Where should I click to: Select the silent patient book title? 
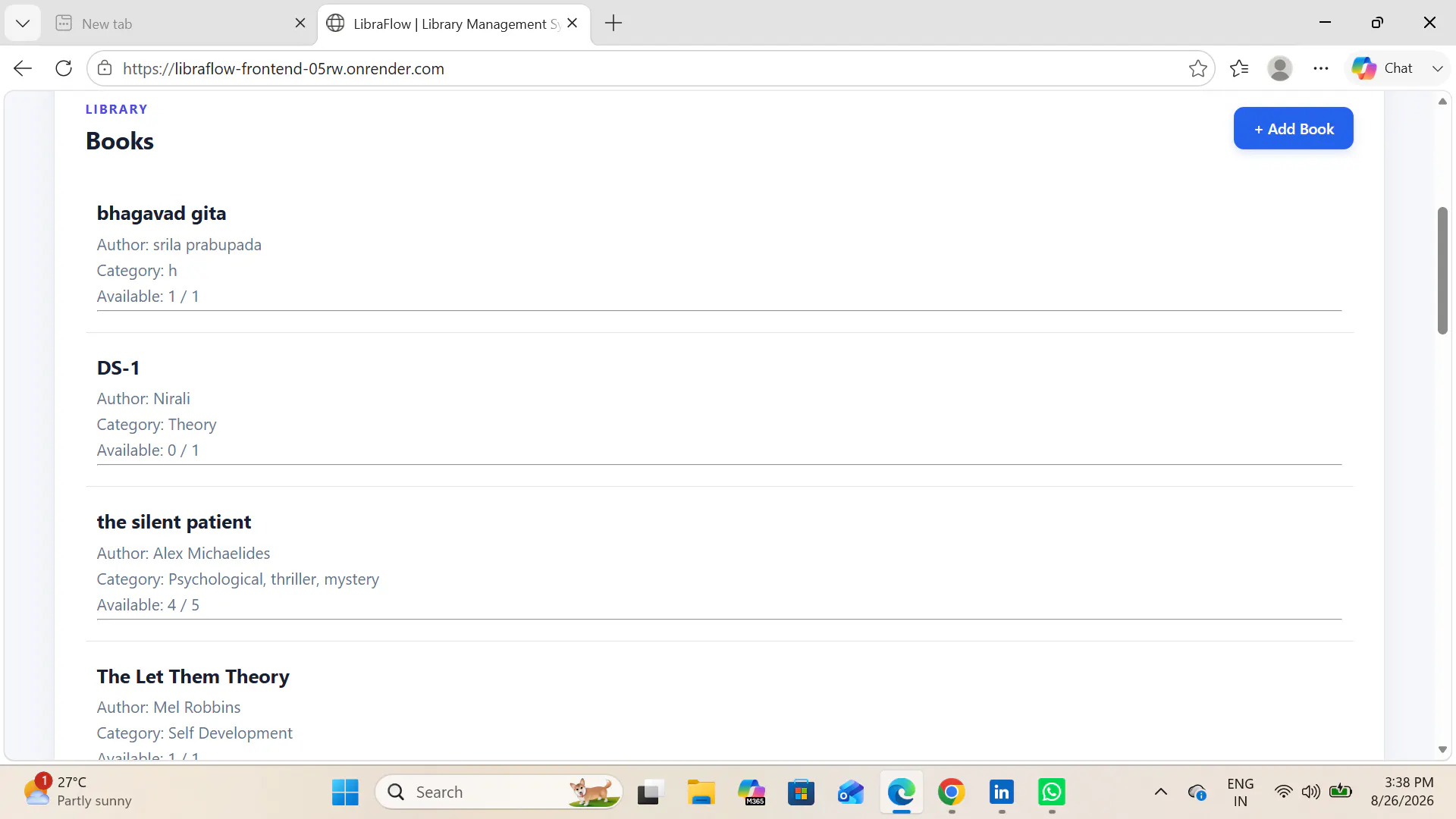coord(174,522)
